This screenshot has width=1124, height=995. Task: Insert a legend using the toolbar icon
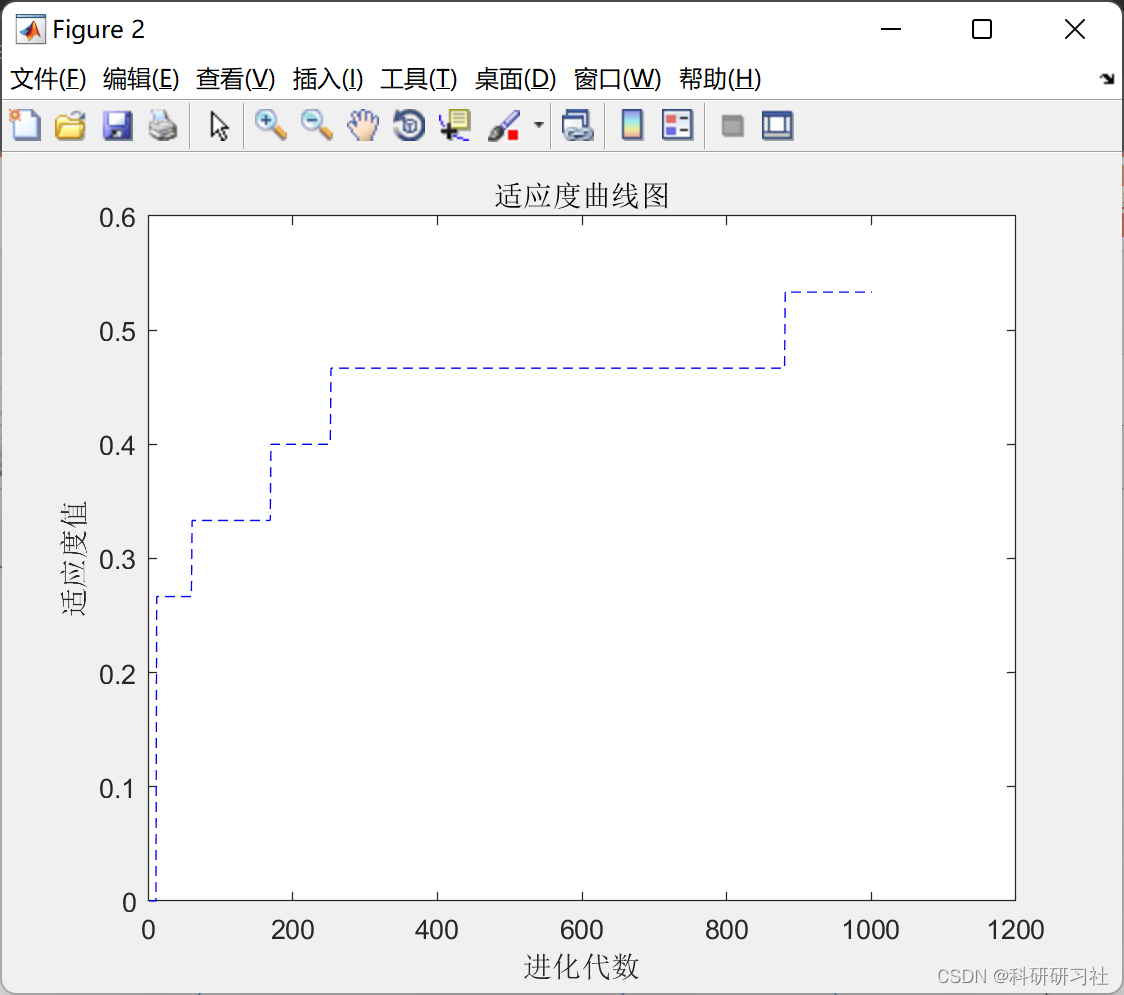pyautogui.click(x=677, y=126)
